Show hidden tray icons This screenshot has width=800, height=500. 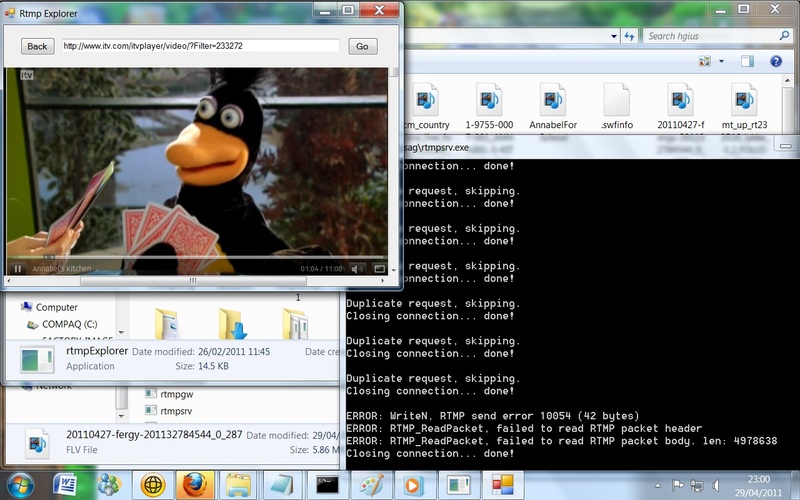click(658, 485)
